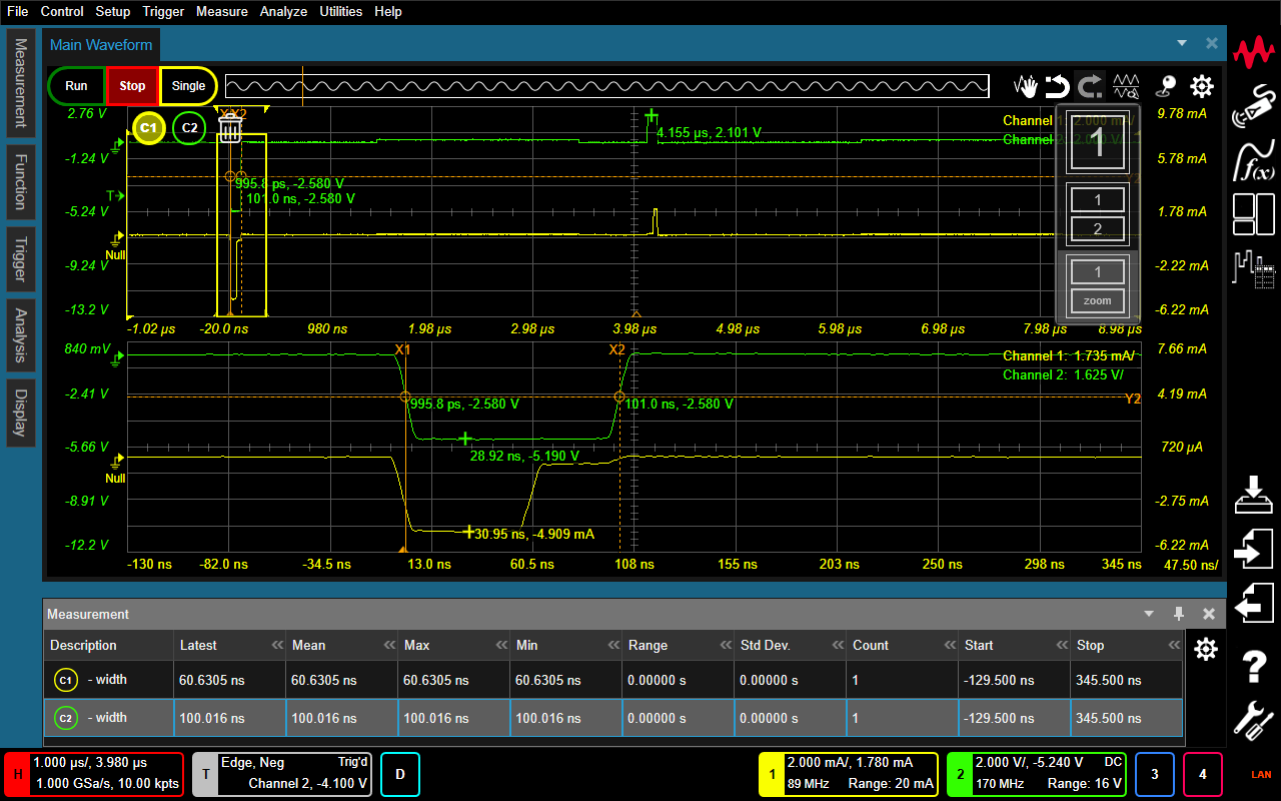Click the trash icon on waveform
Screen dimensions: 1281x801
pyautogui.click(x=231, y=127)
